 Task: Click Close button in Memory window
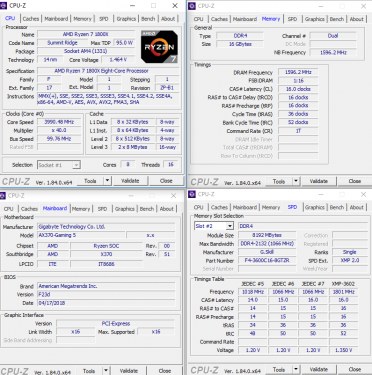[355, 181]
